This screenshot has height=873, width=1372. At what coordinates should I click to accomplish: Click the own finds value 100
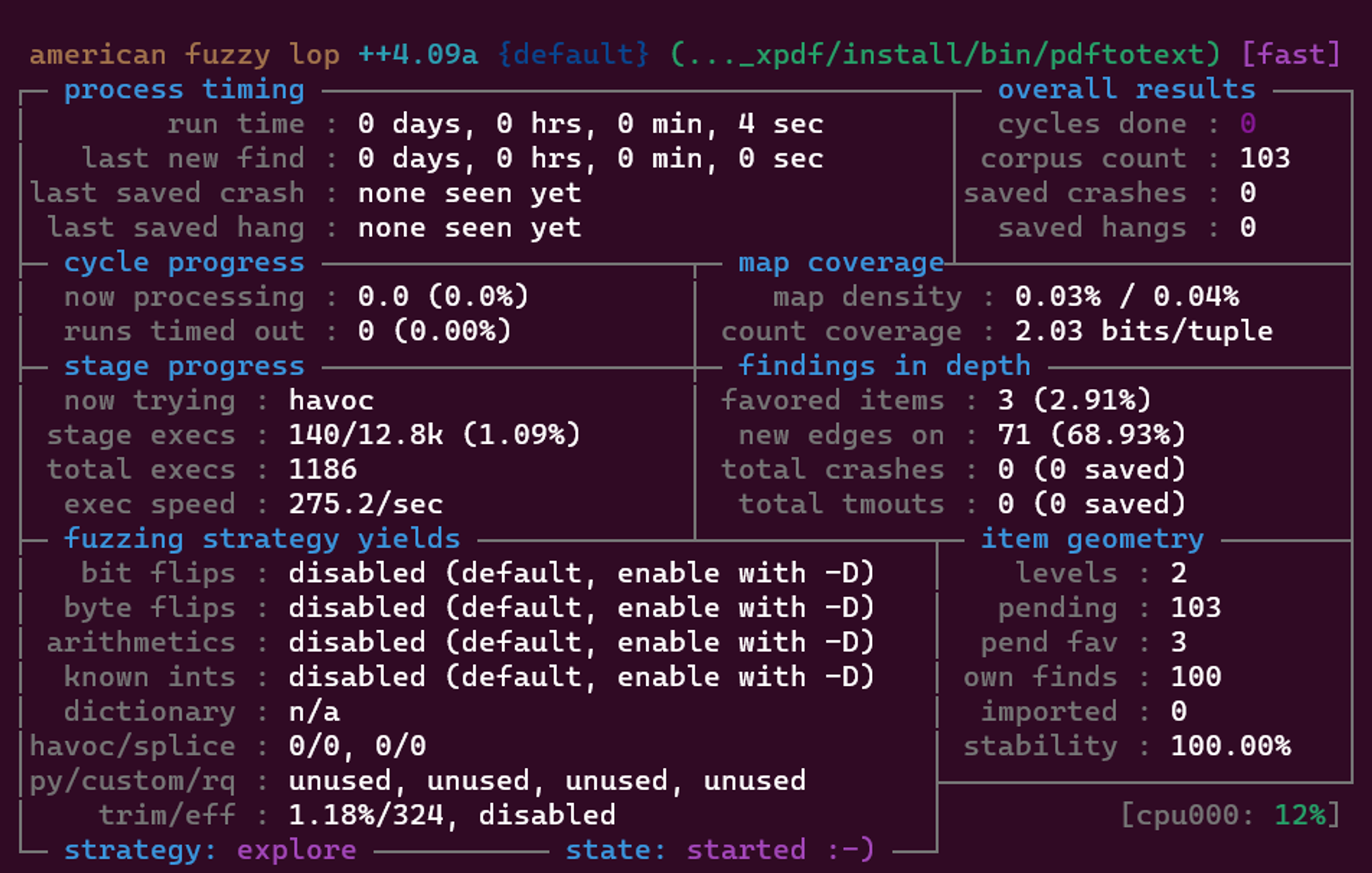pyautogui.click(x=1196, y=678)
